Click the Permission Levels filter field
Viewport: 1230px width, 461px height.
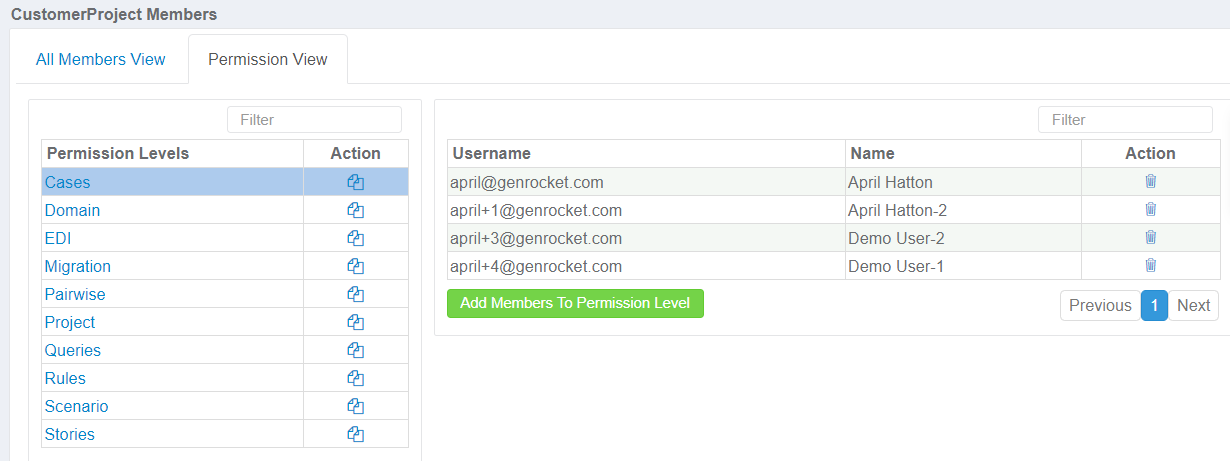tap(314, 119)
